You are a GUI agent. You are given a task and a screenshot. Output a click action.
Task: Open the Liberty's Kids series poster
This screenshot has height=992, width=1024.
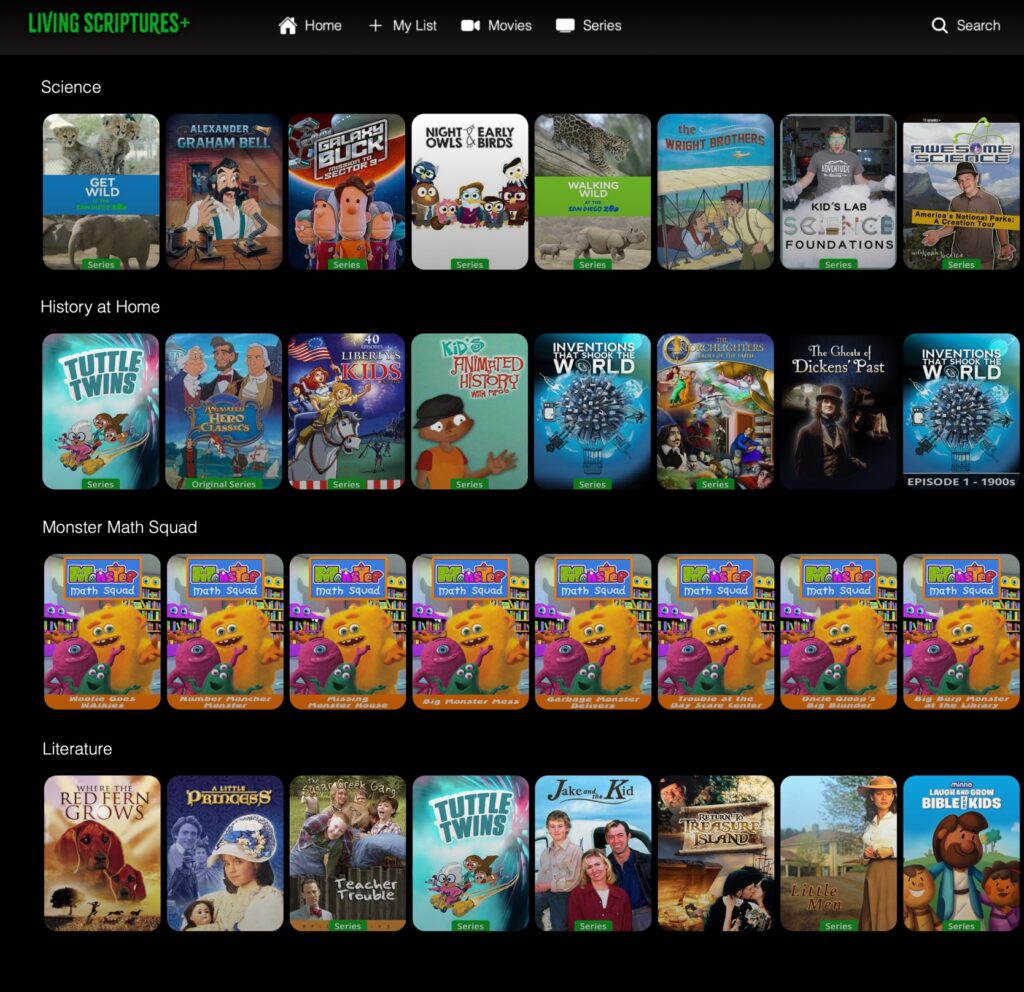click(346, 411)
